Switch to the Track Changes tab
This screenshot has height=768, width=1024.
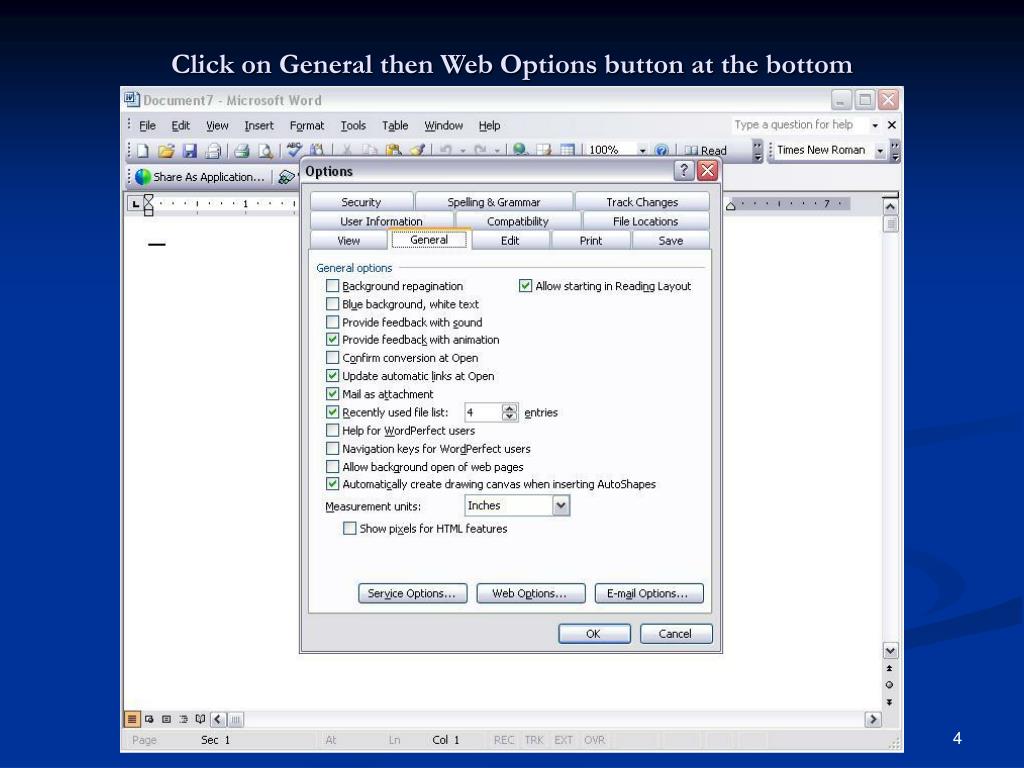(x=642, y=202)
